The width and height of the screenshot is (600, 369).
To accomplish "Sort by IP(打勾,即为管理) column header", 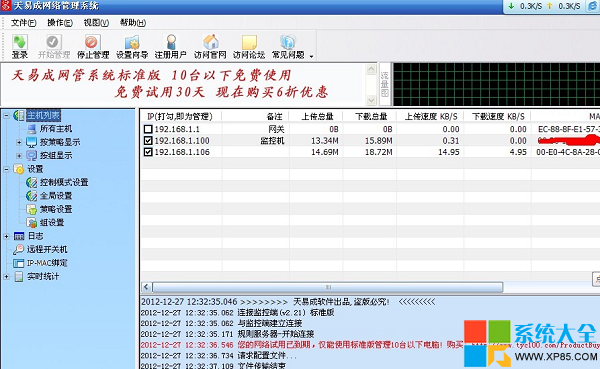I will coord(181,116).
